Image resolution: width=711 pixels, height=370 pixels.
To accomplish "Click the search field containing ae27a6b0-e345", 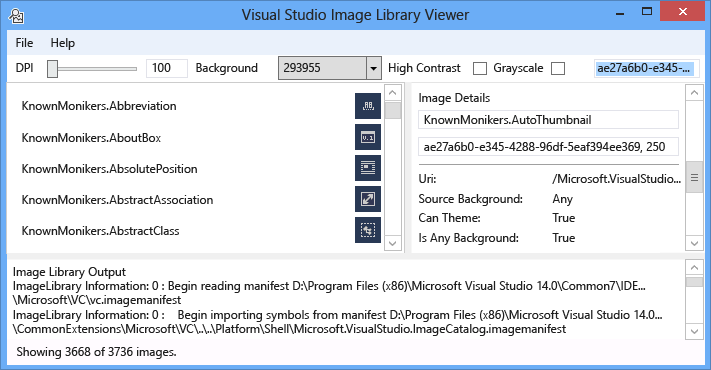I will [646, 68].
